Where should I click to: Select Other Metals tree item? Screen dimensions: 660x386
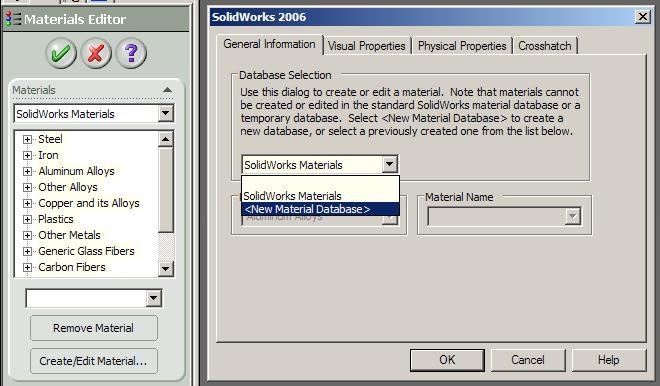(69, 235)
